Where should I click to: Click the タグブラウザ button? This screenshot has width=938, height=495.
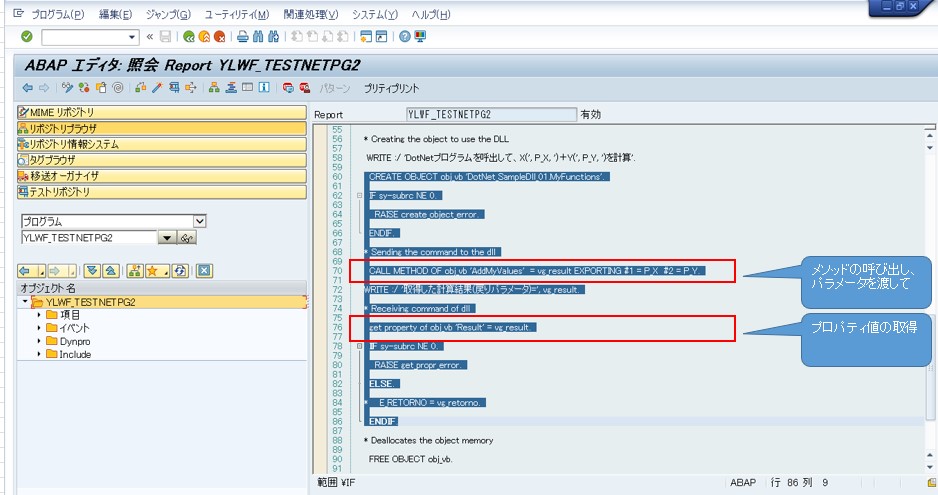[162, 160]
